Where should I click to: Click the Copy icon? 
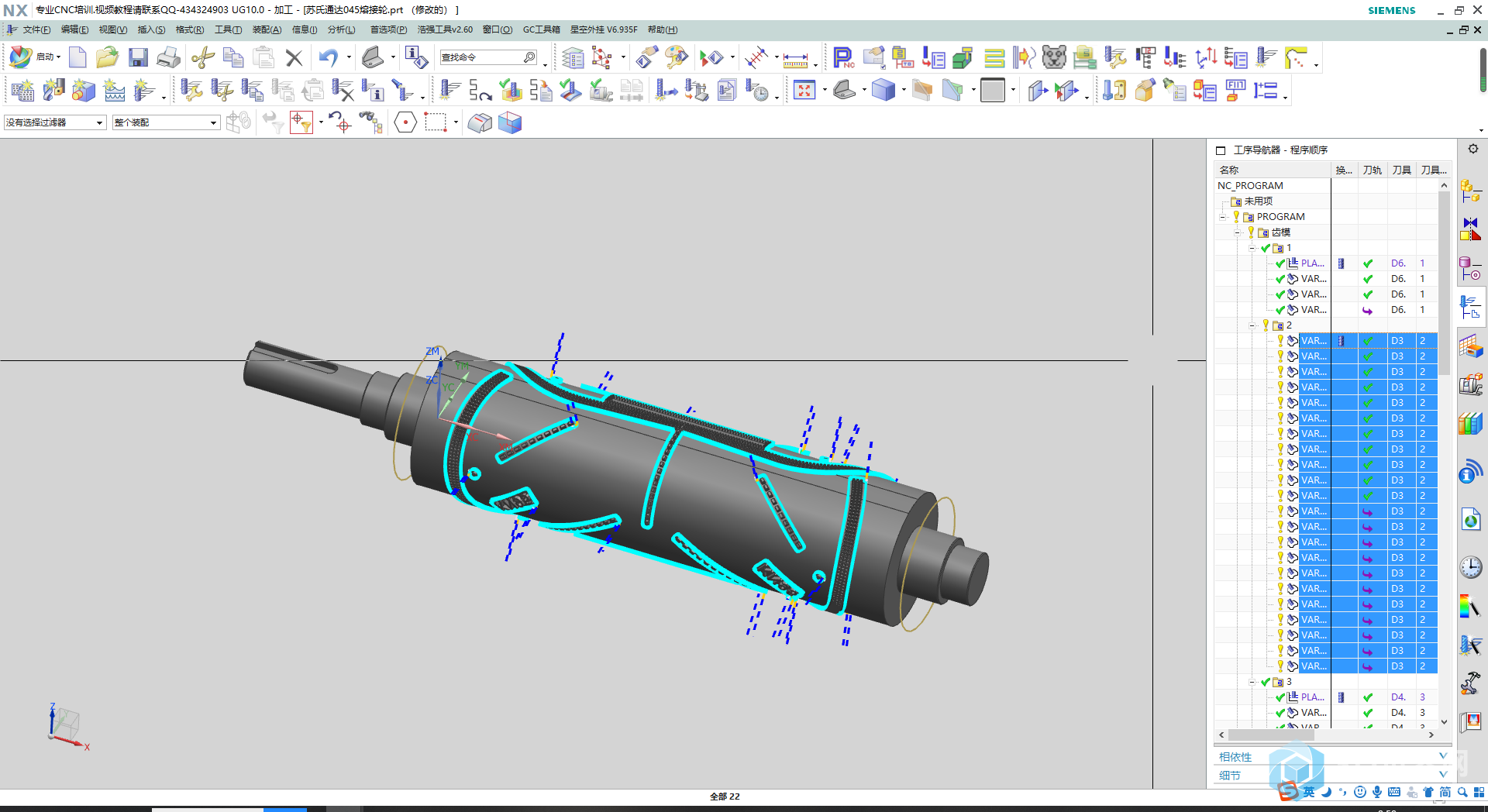point(233,57)
